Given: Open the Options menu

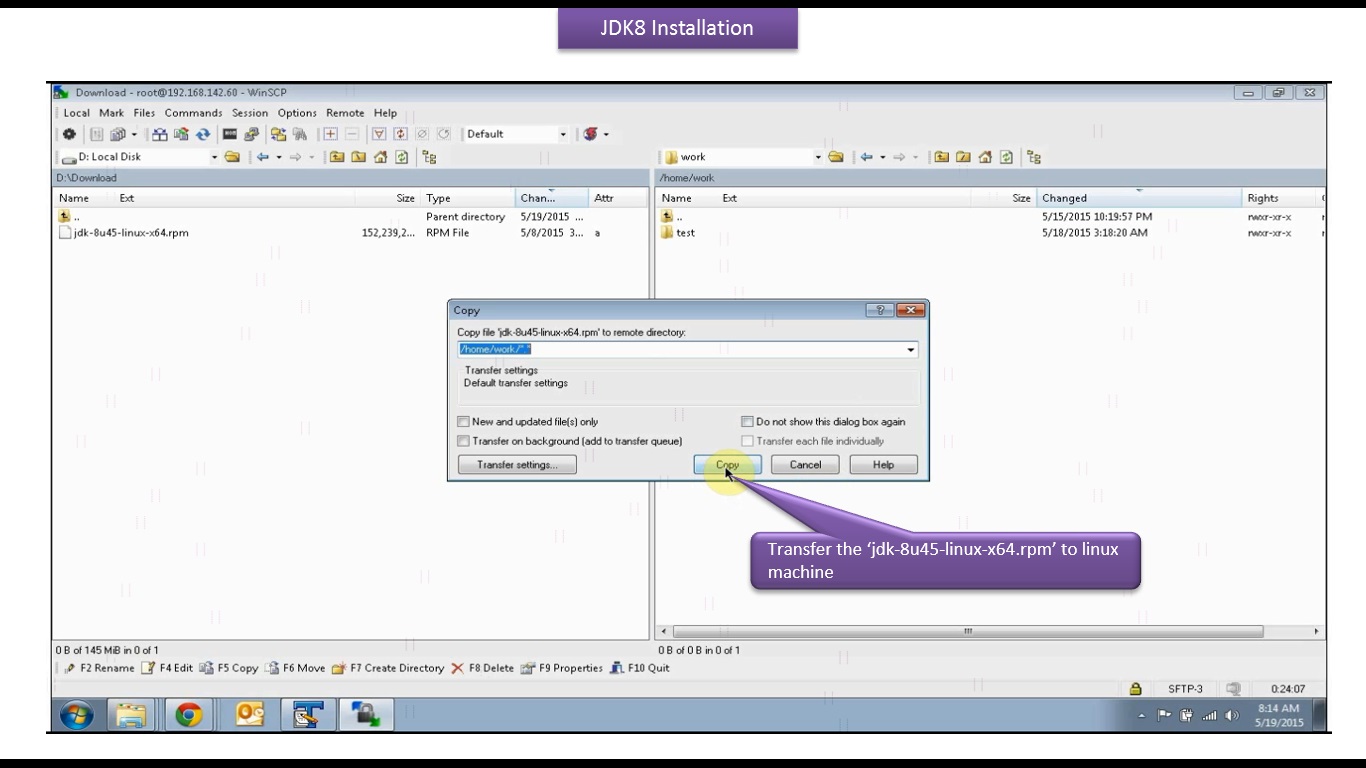Looking at the screenshot, I should tap(297, 113).
